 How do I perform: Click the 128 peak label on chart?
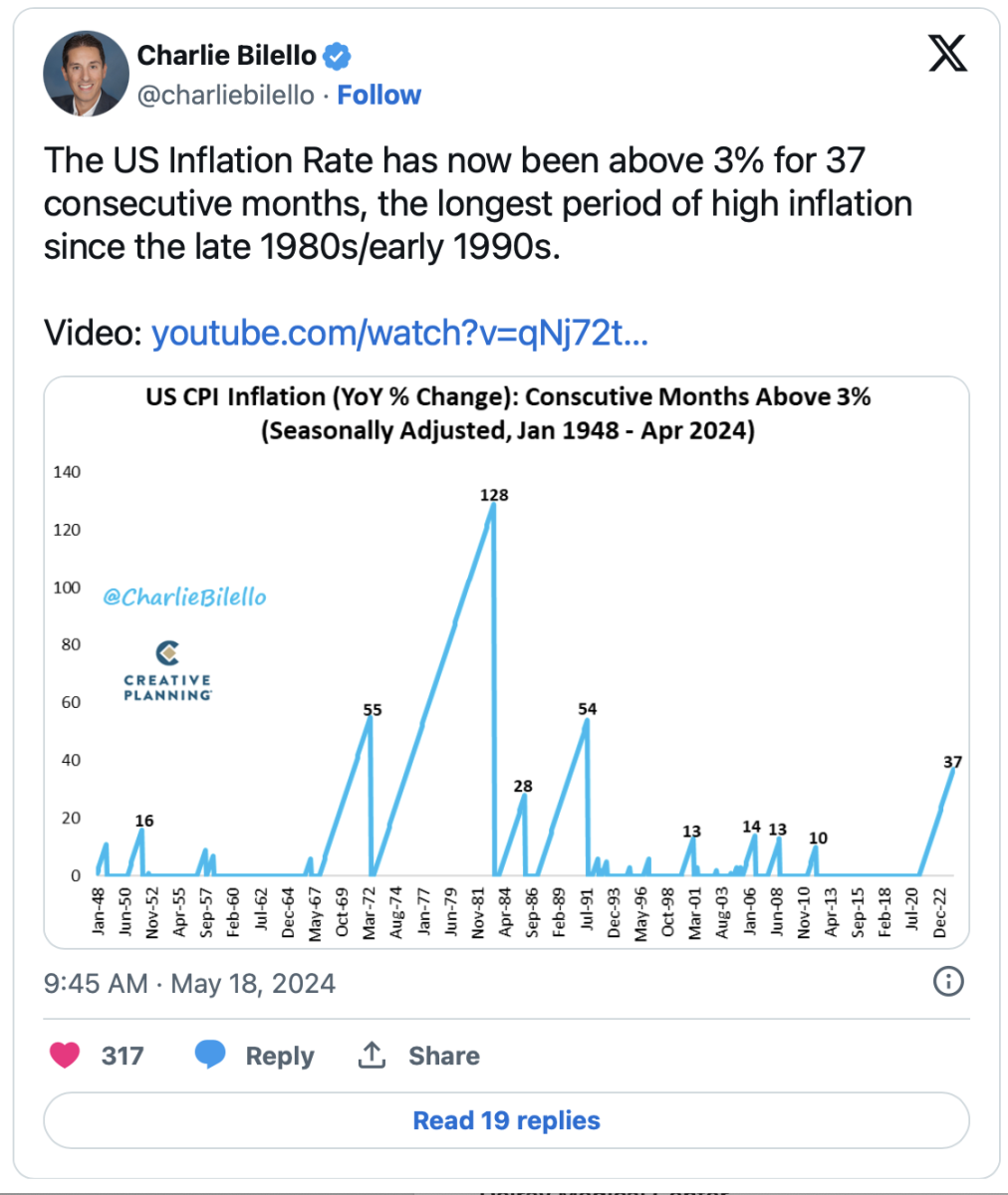click(494, 495)
